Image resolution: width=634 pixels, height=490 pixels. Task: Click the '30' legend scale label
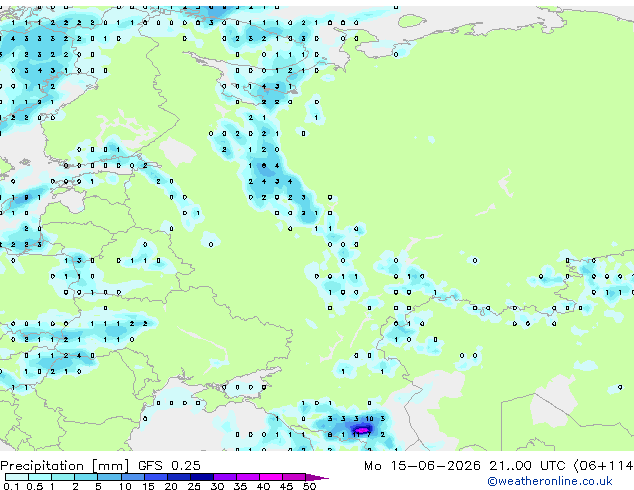[x=217, y=486]
